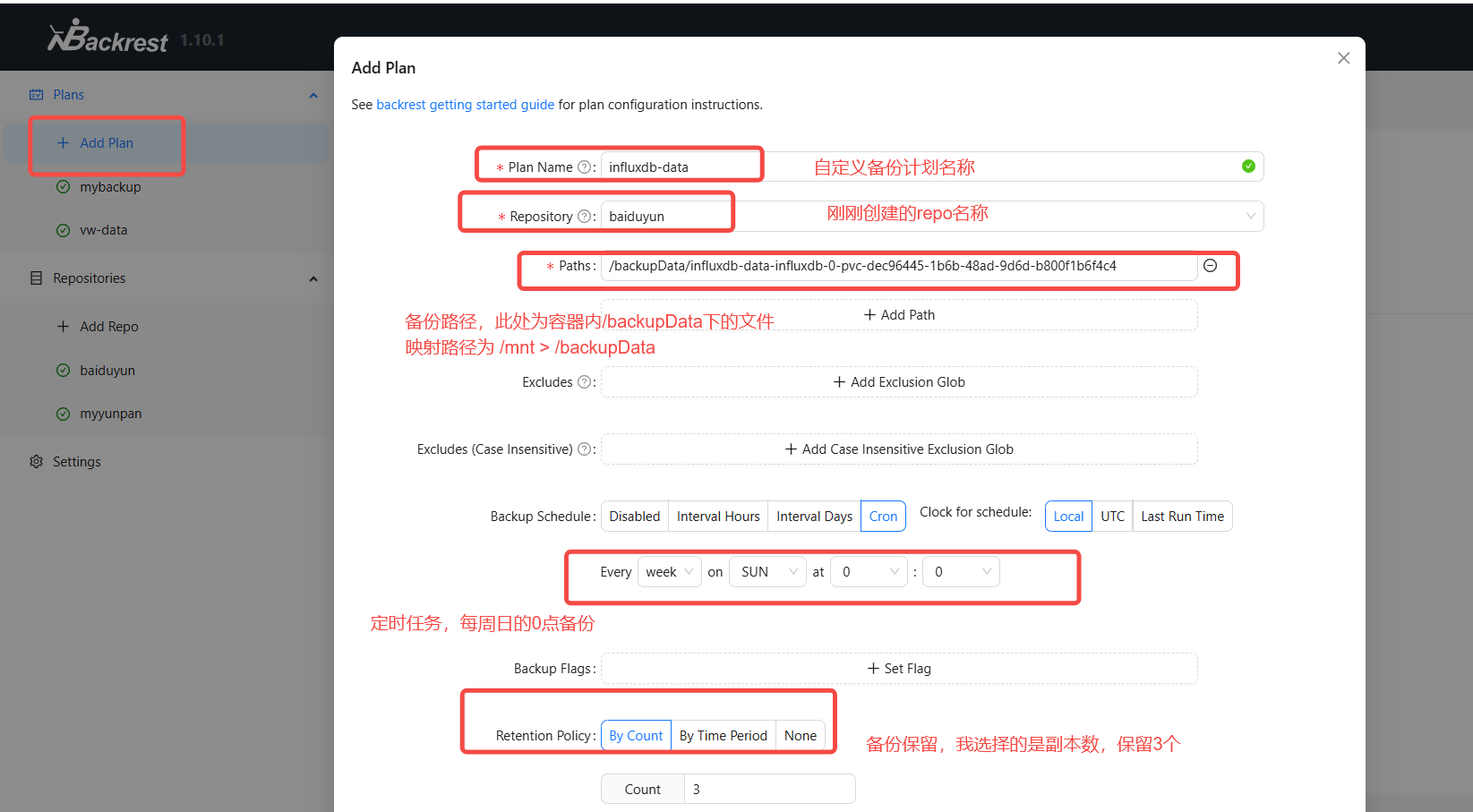Select Cron backup schedule option
1473x812 pixels.
pyautogui.click(x=882, y=517)
